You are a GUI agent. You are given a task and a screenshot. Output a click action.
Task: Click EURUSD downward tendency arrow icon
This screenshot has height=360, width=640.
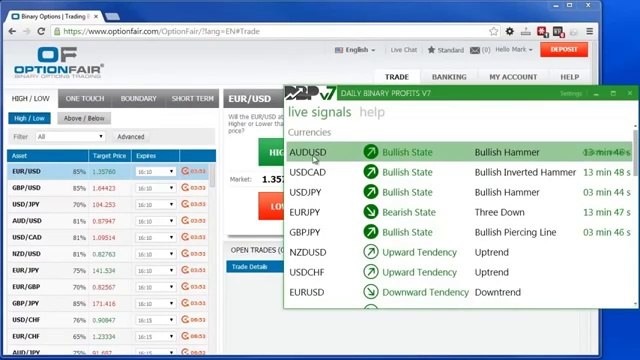click(x=371, y=292)
